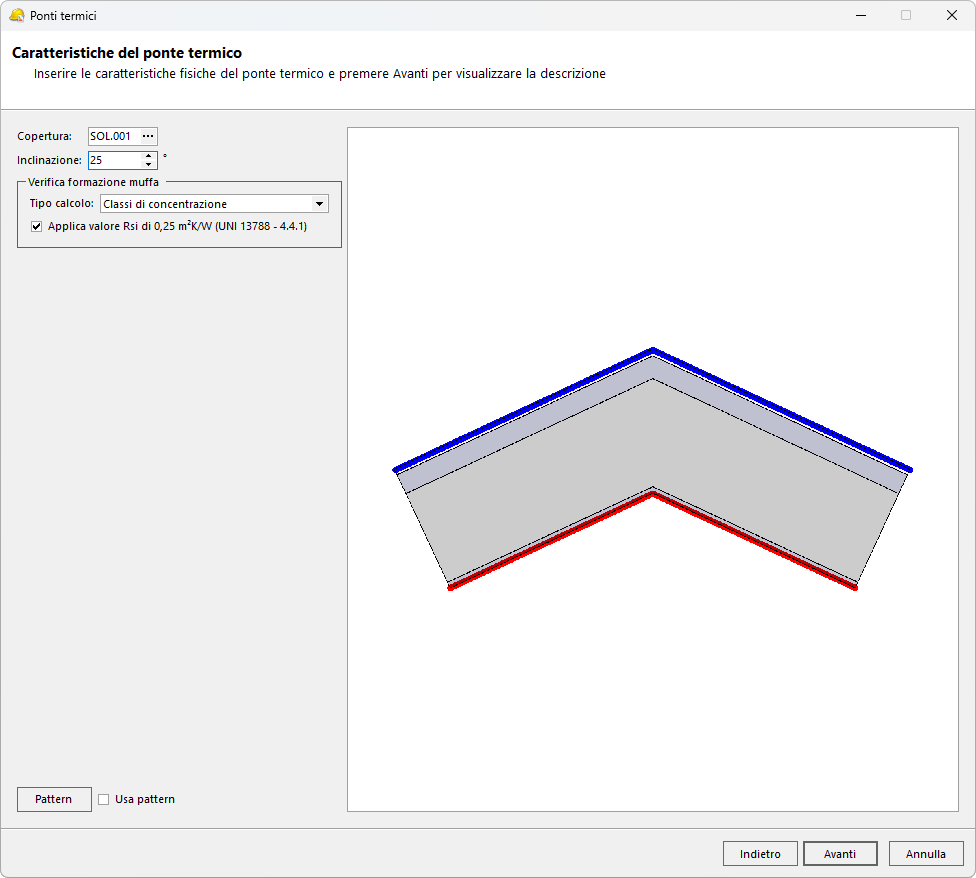
Task: Close the Ponti termici dialog window
Action: (952, 15)
